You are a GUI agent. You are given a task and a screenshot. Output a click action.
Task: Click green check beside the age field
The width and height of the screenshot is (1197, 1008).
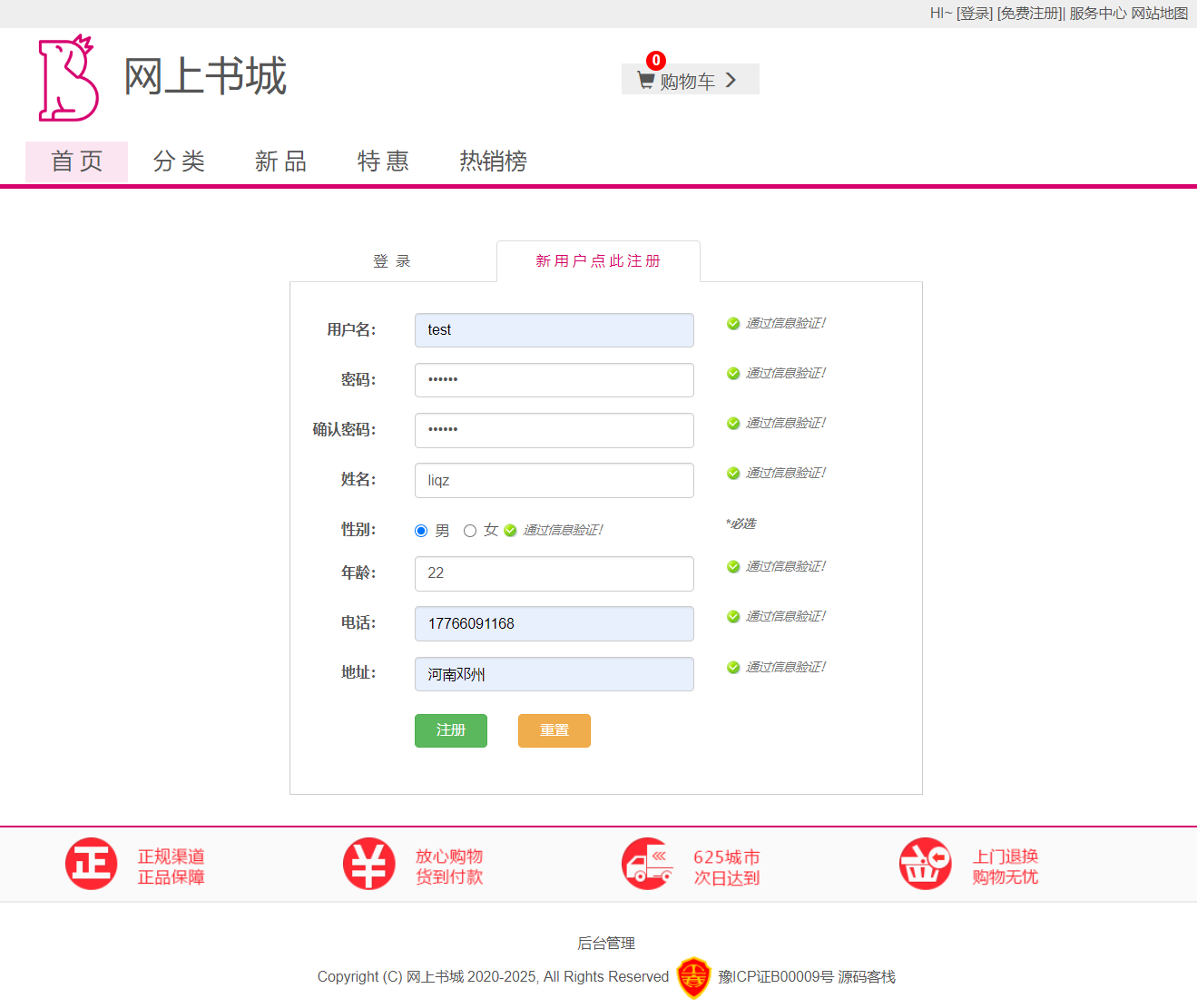coord(733,567)
